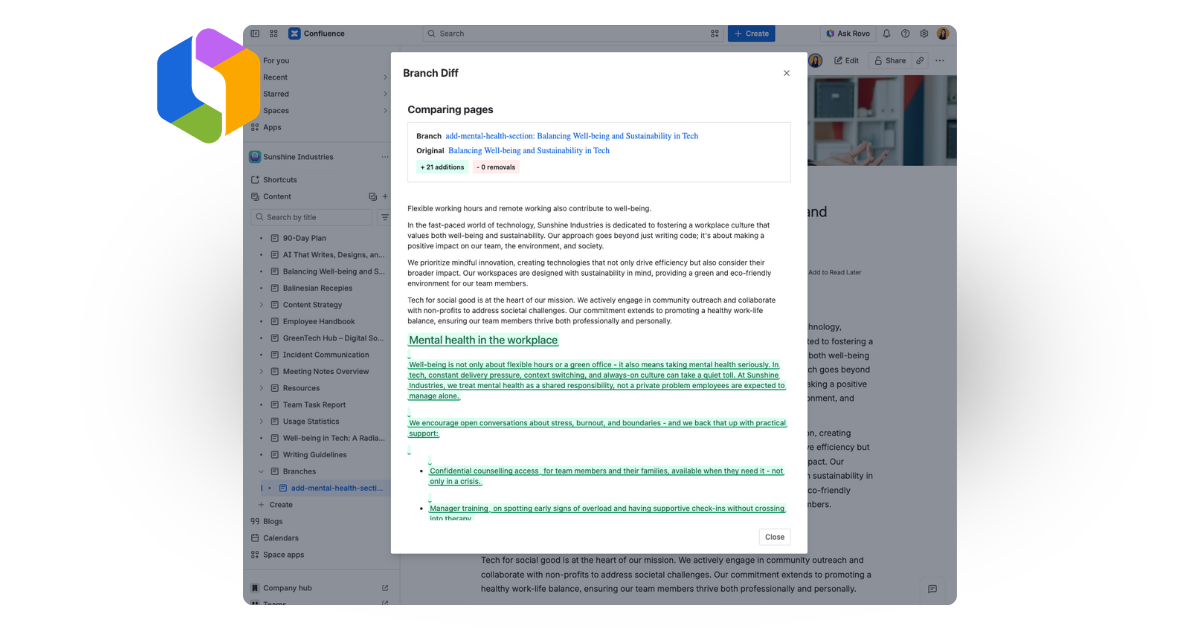Click the -0 removals badge
This screenshot has width=1200, height=630.
[x=496, y=167]
